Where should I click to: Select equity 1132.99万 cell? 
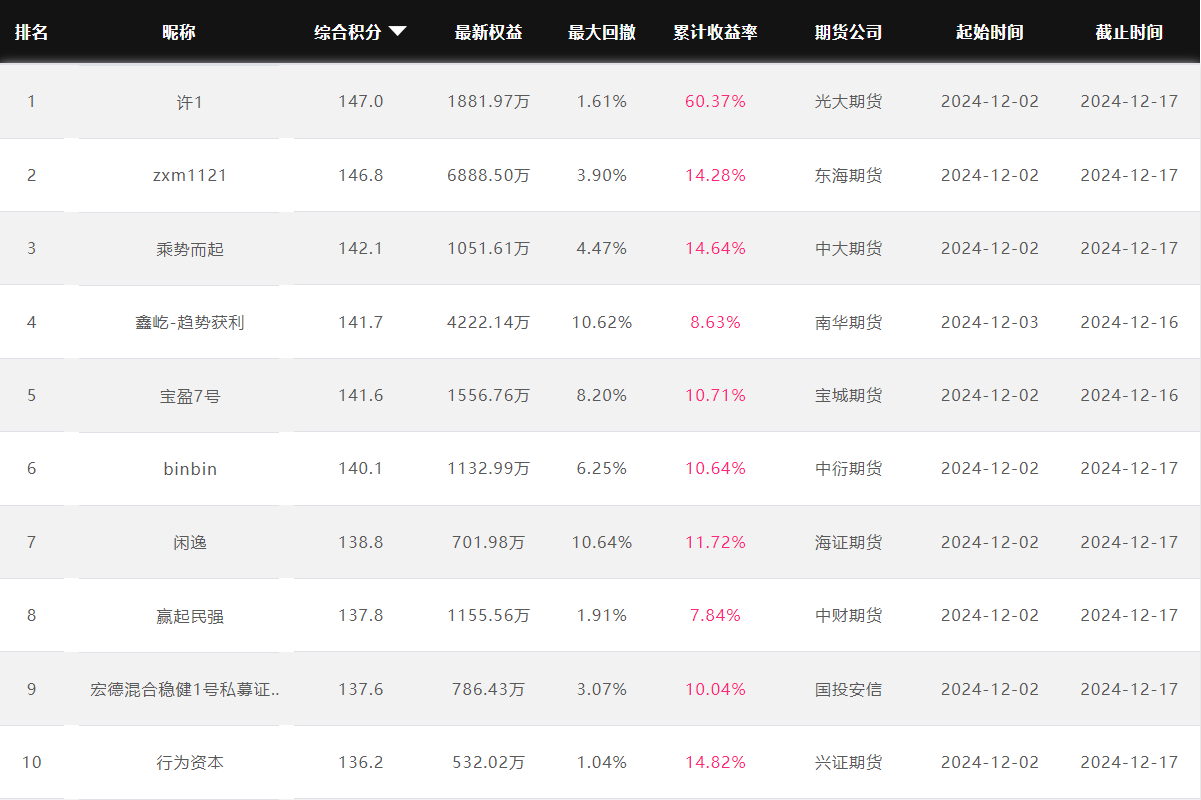[x=488, y=469]
